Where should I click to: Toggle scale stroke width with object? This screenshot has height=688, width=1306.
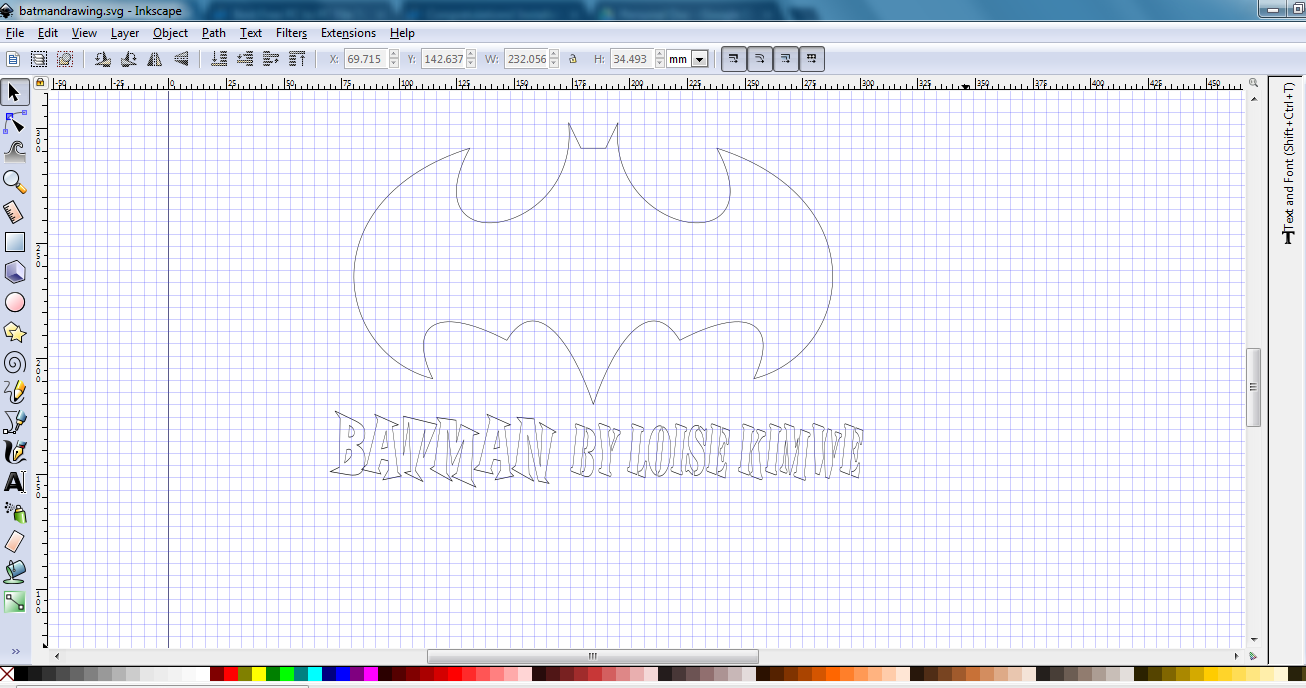[x=734, y=59]
